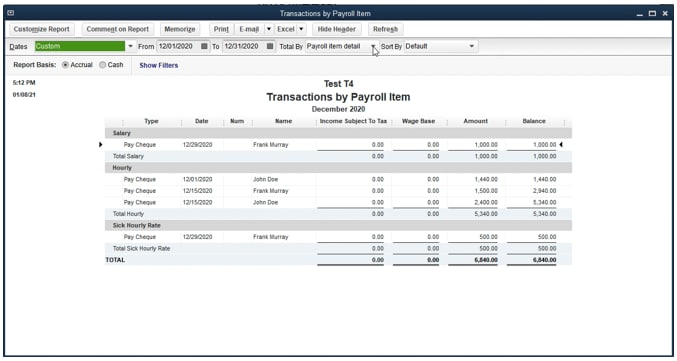Click the Amount column header
The height and width of the screenshot is (361, 677).
click(476, 121)
